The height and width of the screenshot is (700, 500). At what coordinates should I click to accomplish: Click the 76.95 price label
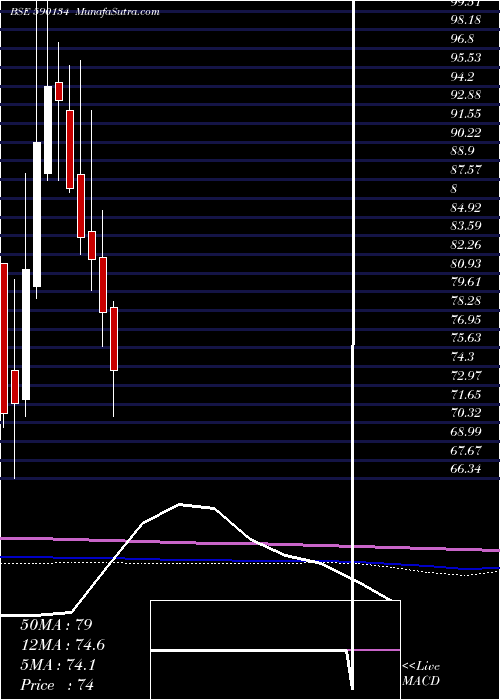coord(466,319)
